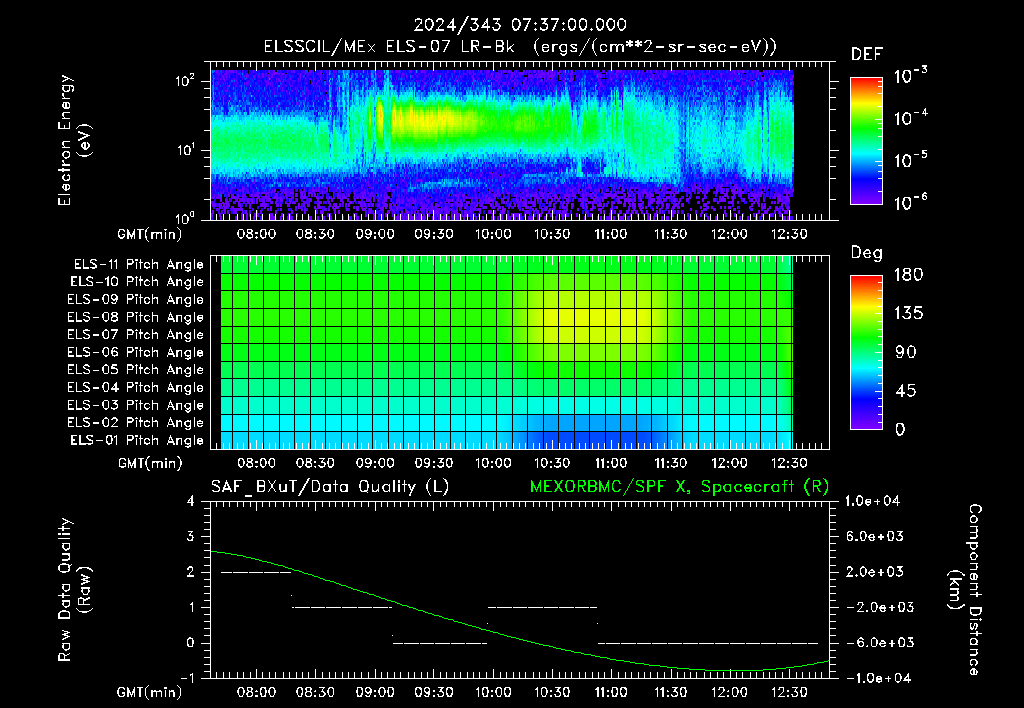Image resolution: width=1024 pixels, height=708 pixels.
Task: Click the ELS-09 Pitch Angle row label
Action: tap(135, 300)
